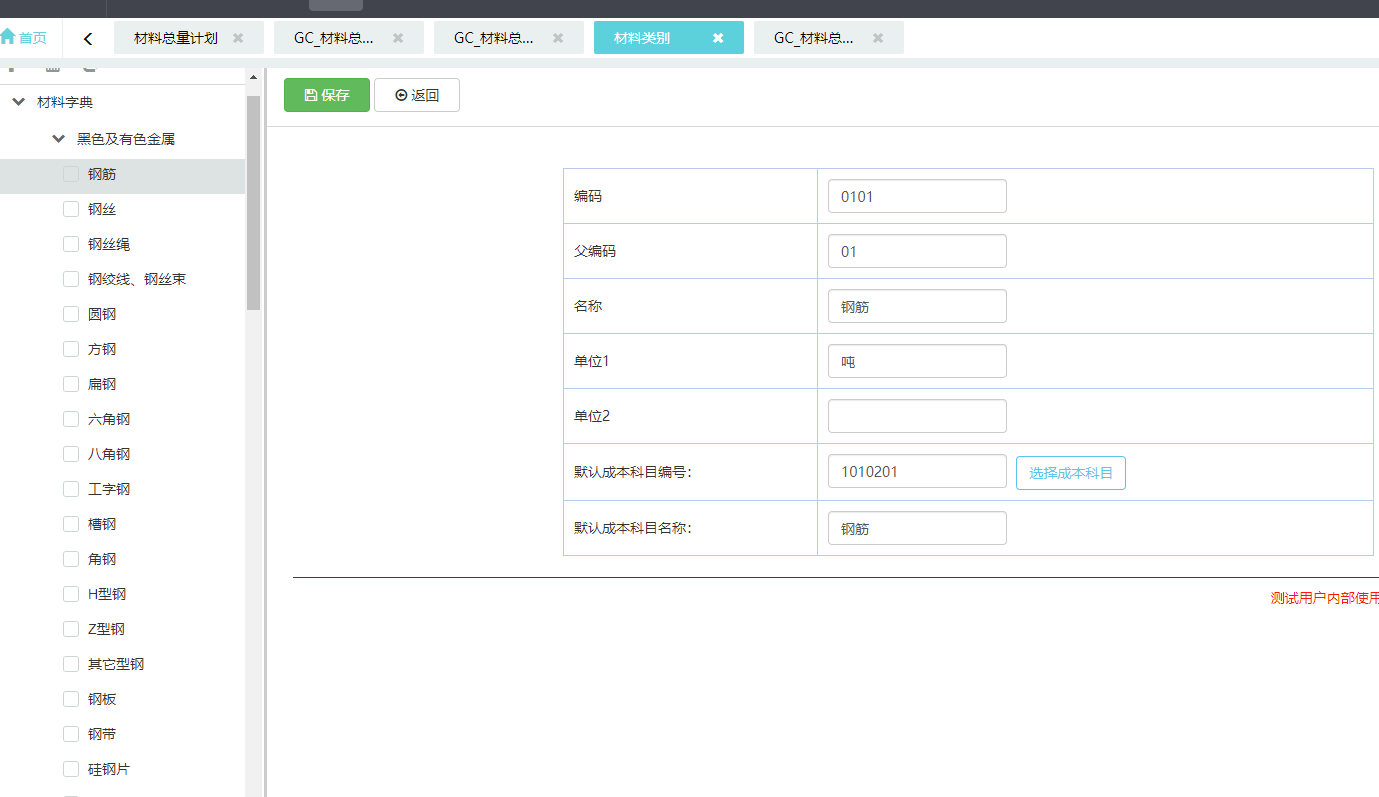Tick the 方钢 checkbox
1379x797 pixels.
(71, 349)
